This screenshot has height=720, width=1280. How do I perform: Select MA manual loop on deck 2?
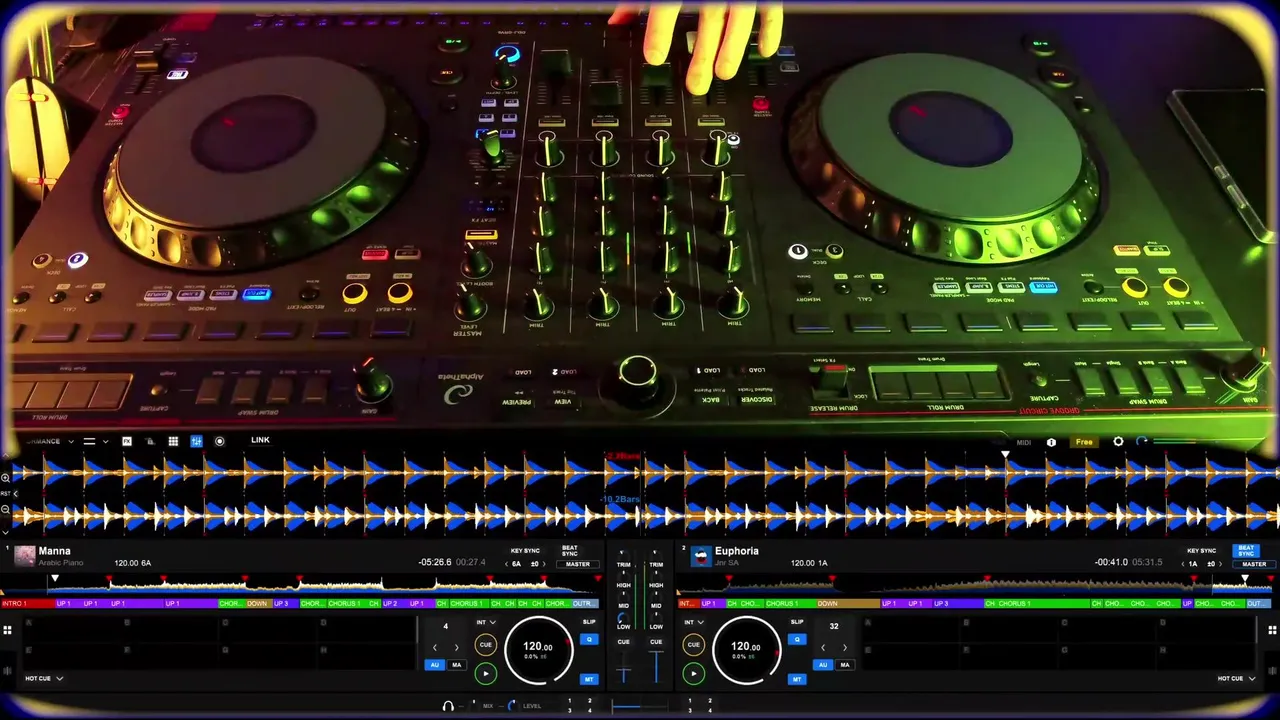845,665
